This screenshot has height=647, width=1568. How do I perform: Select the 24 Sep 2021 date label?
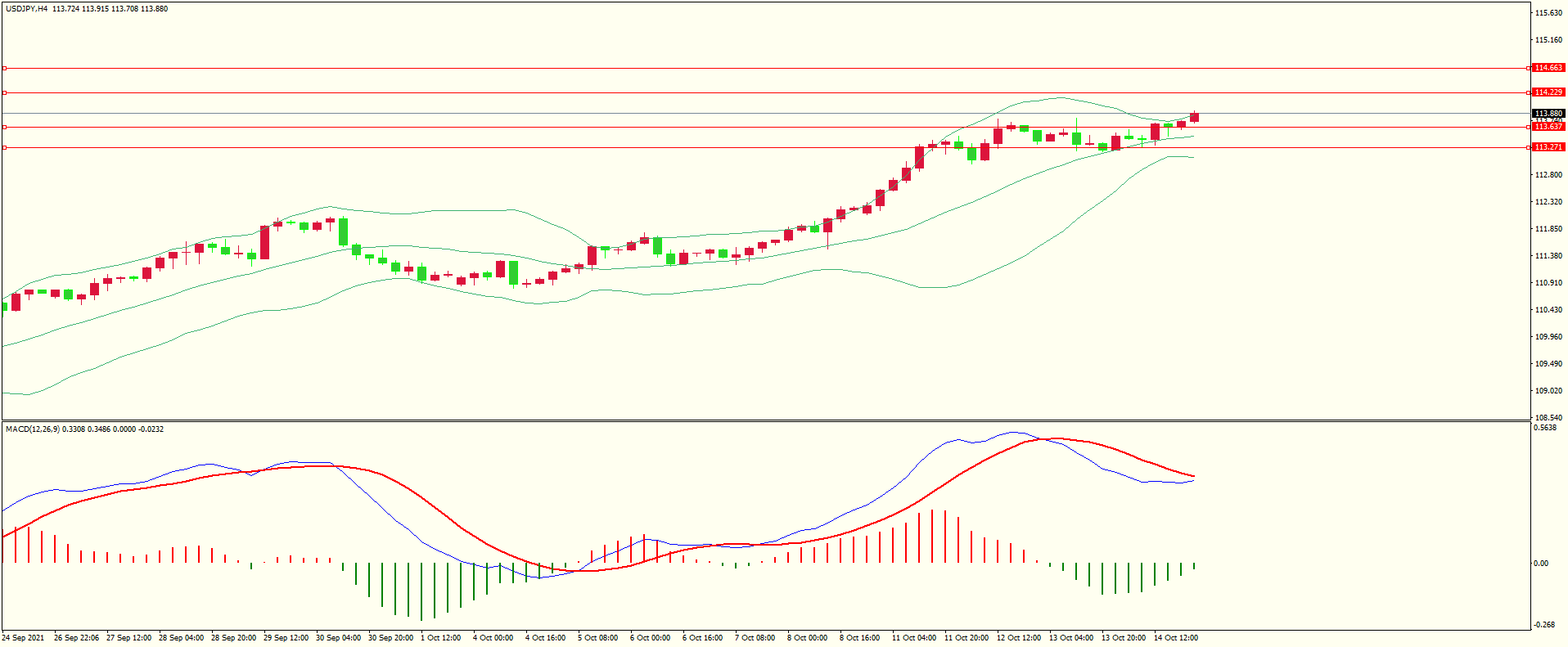tap(24, 638)
